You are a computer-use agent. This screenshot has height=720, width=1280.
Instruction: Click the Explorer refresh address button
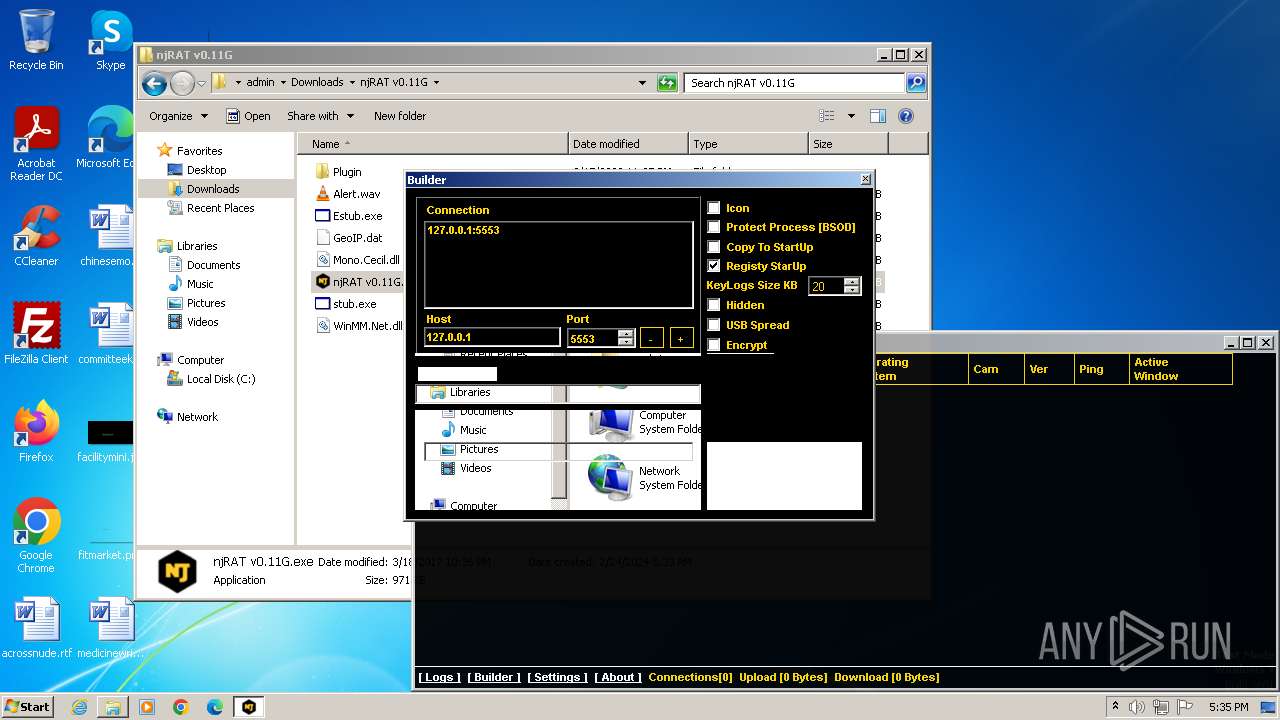[x=667, y=83]
